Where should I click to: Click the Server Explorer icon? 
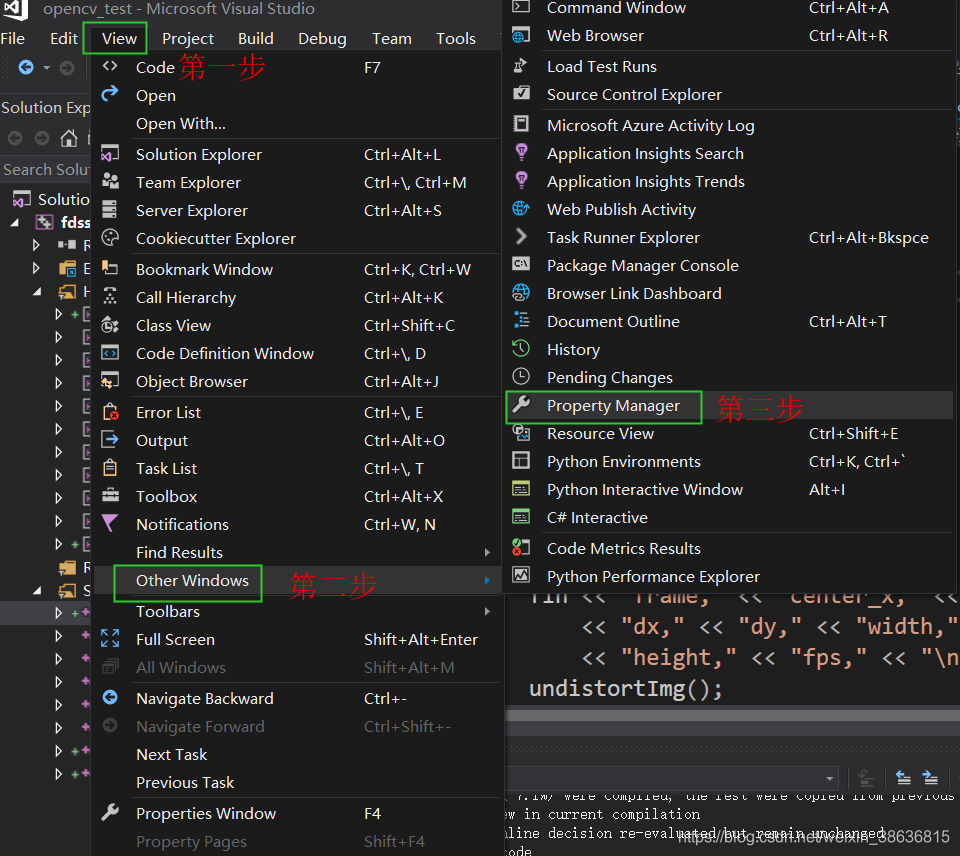click(110, 209)
